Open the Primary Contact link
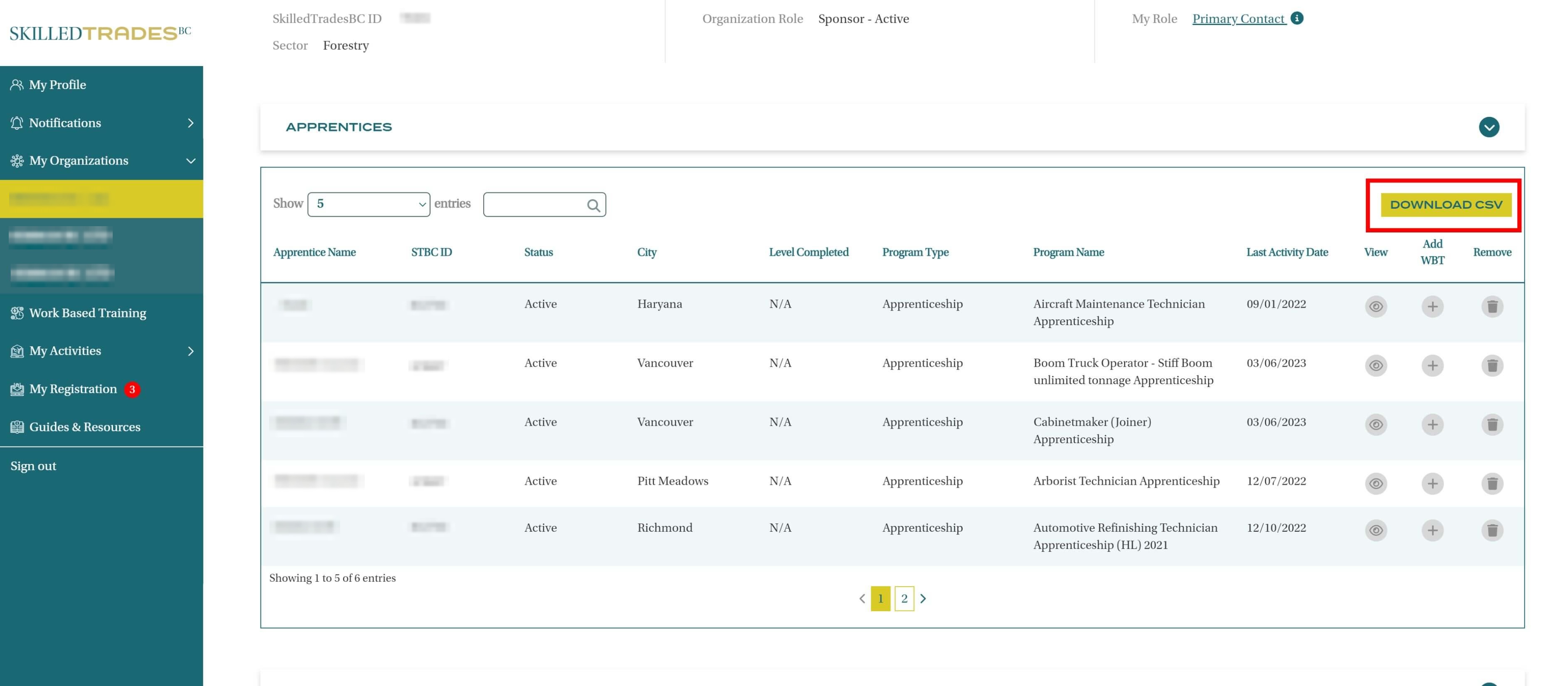Screen dimensions: 1568x686 (x=1237, y=18)
